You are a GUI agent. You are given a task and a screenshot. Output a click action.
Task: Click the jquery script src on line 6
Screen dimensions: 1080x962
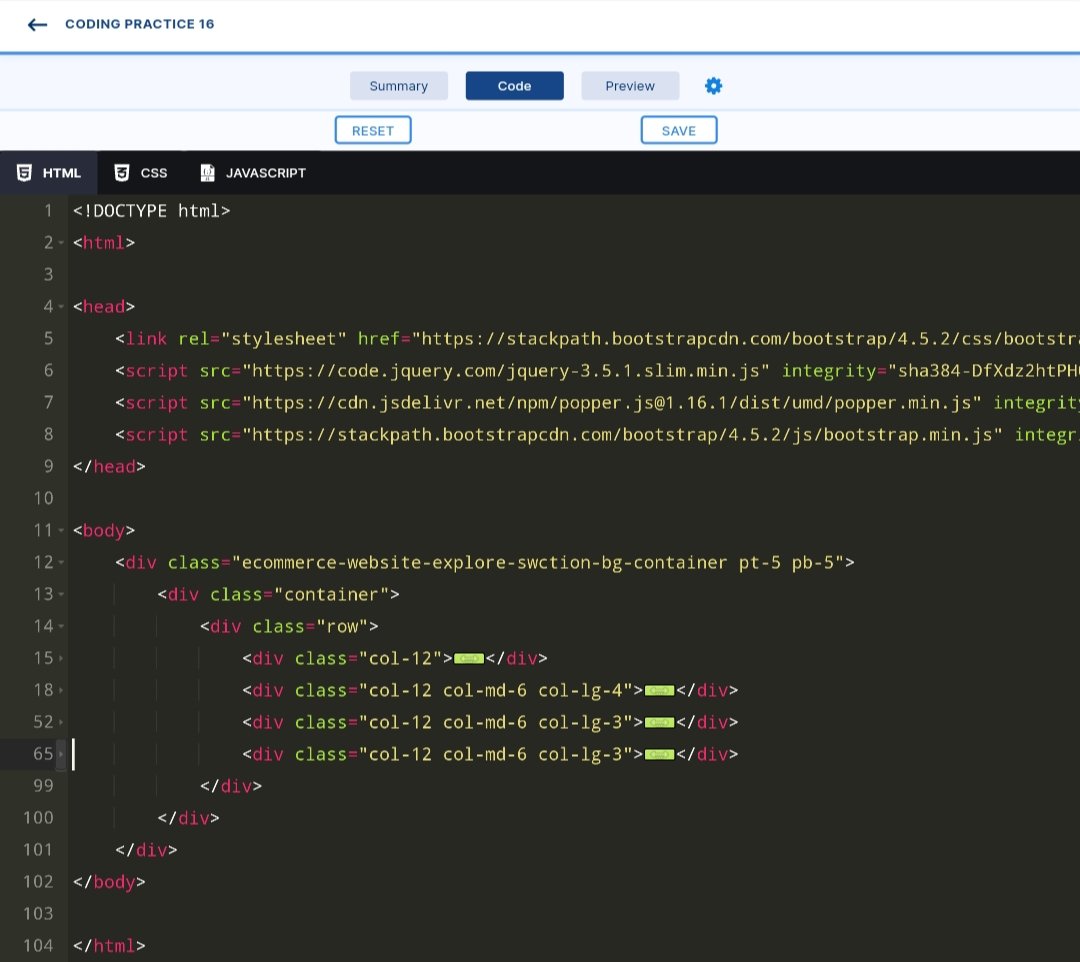point(506,370)
